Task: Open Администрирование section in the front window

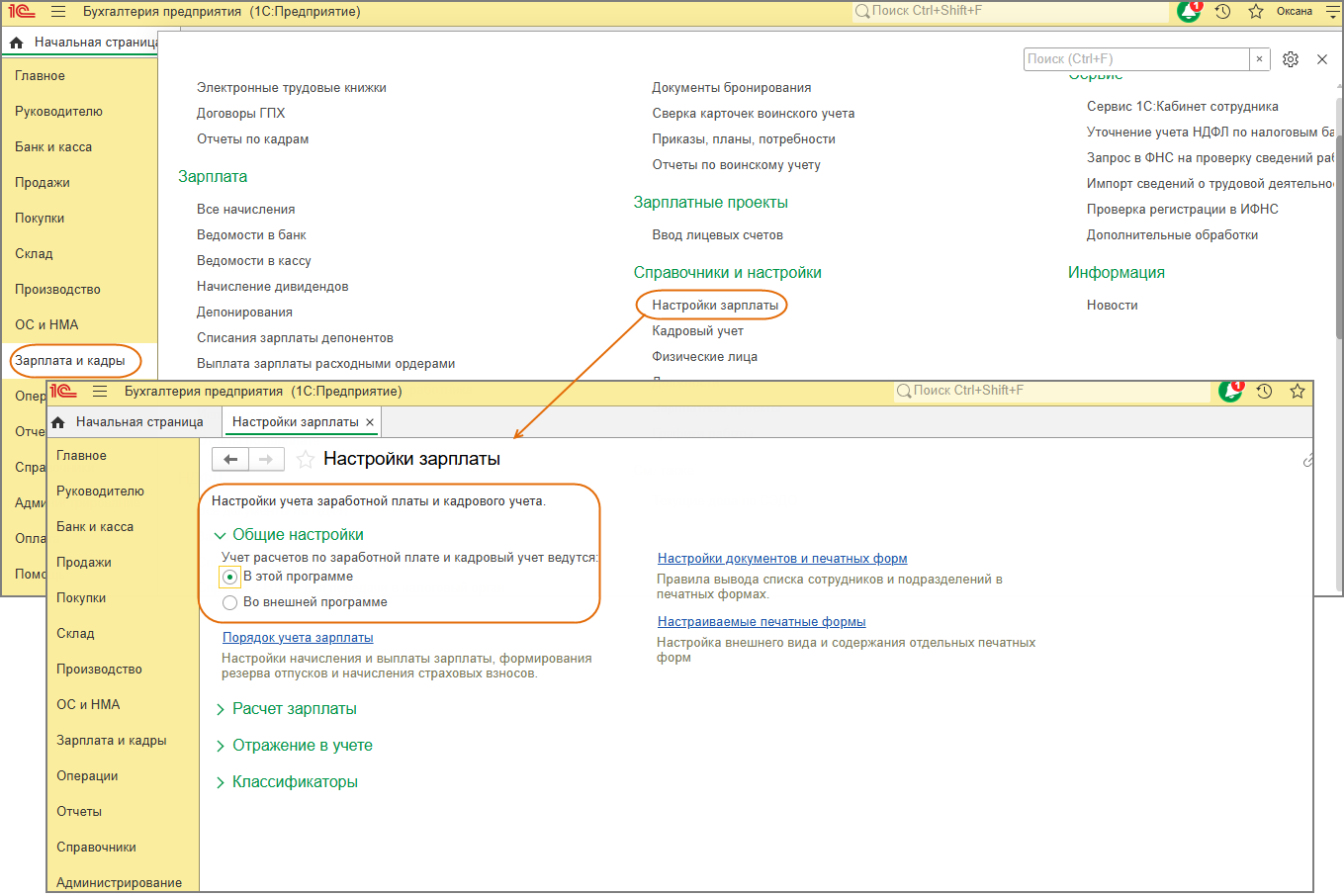Action: point(119,883)
